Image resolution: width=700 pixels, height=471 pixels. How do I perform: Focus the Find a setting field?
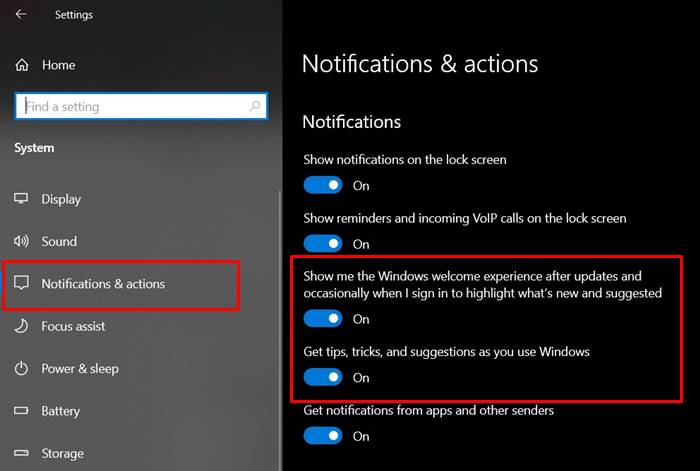coord(141,106)
